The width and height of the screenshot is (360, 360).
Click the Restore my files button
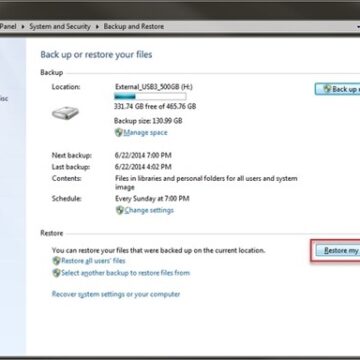point(337,251)
